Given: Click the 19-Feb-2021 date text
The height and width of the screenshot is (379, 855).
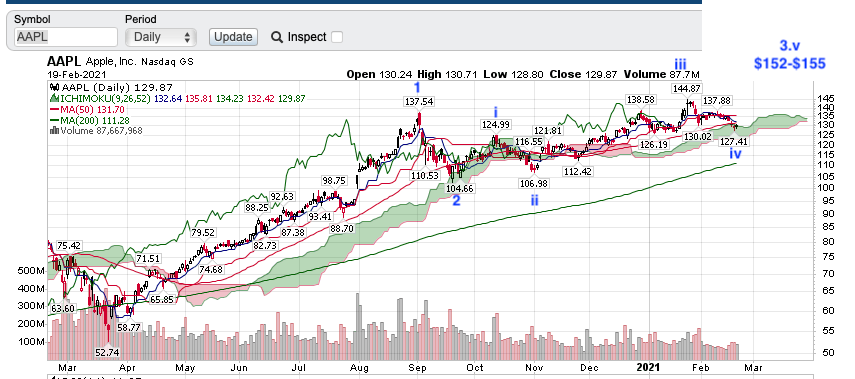Looking at the screenshot, I should tap(77, 75).
